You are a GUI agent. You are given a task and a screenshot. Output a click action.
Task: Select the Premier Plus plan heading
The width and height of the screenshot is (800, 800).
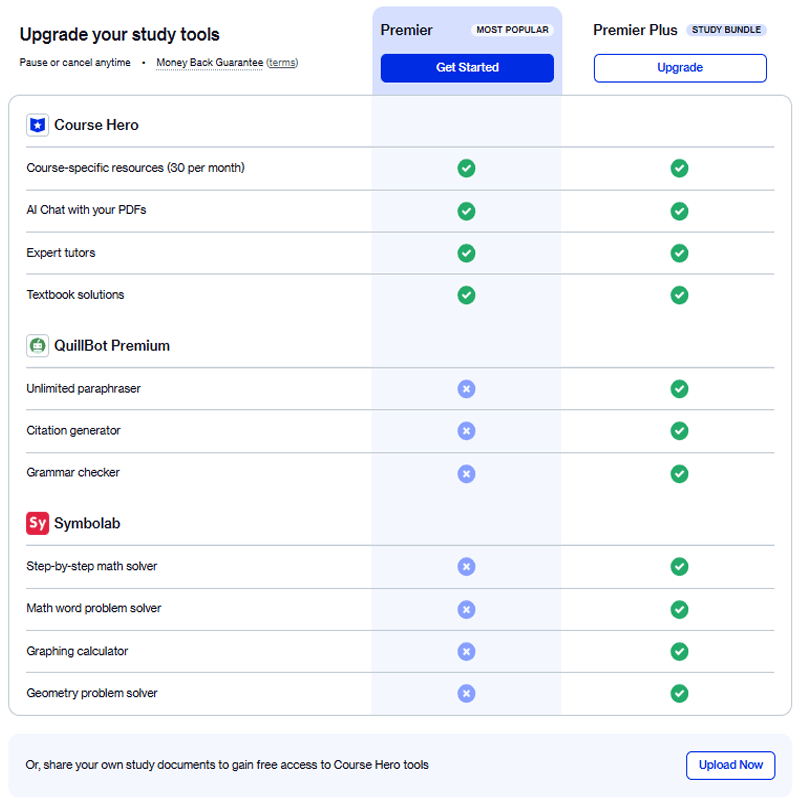(635, 30)
